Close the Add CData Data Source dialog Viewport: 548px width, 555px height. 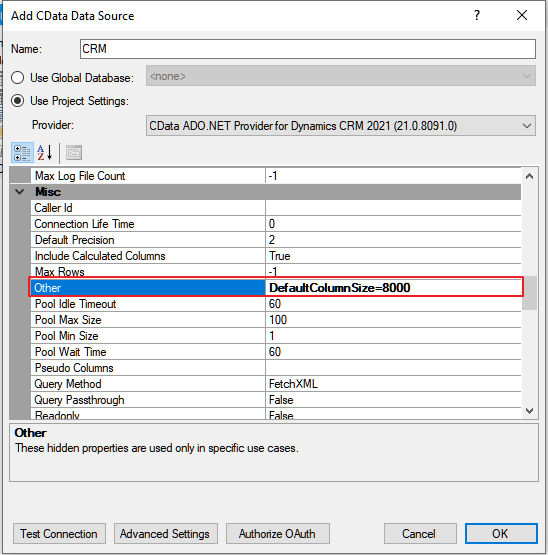click(522, 15)
